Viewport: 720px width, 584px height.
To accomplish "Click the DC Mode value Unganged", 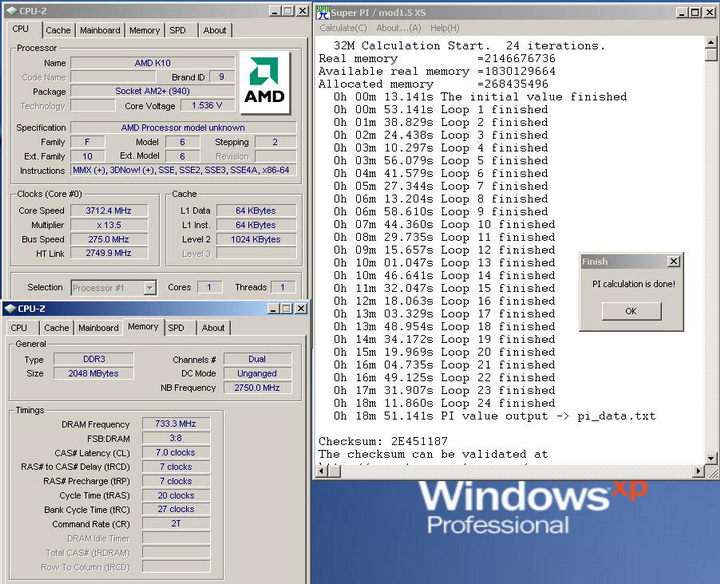I will (x=257, y=373).
